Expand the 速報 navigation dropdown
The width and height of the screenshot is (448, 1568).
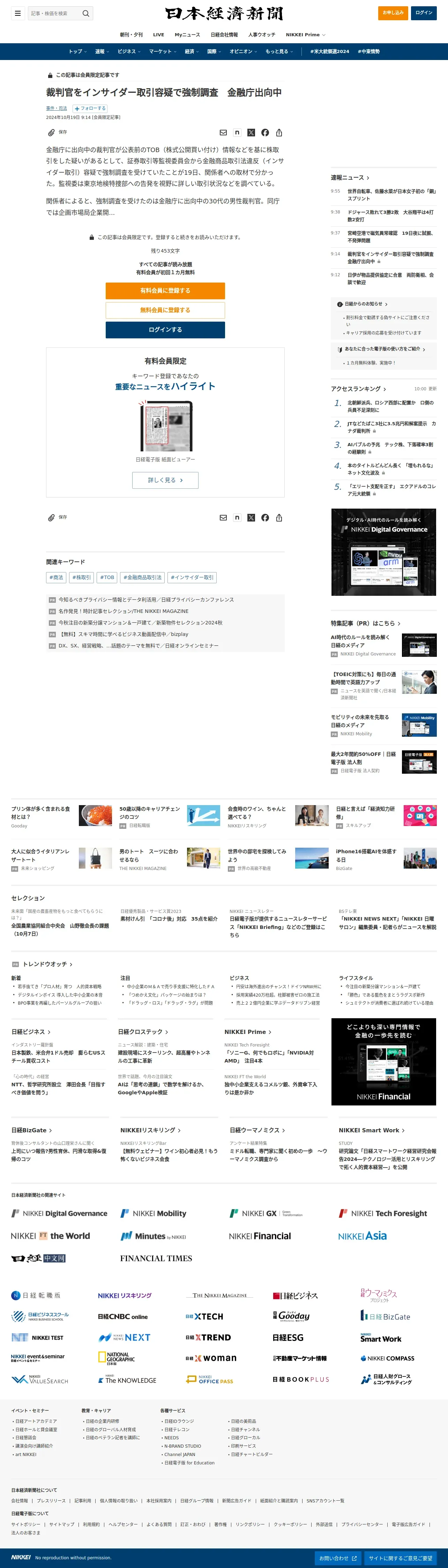pyautogui.click(x=102, y=52)
